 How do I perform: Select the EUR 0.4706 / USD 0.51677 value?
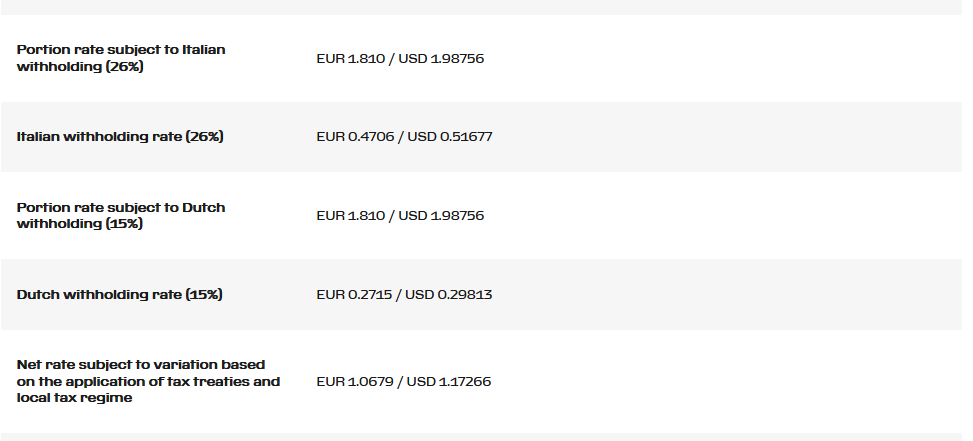(x=404, y=136)
